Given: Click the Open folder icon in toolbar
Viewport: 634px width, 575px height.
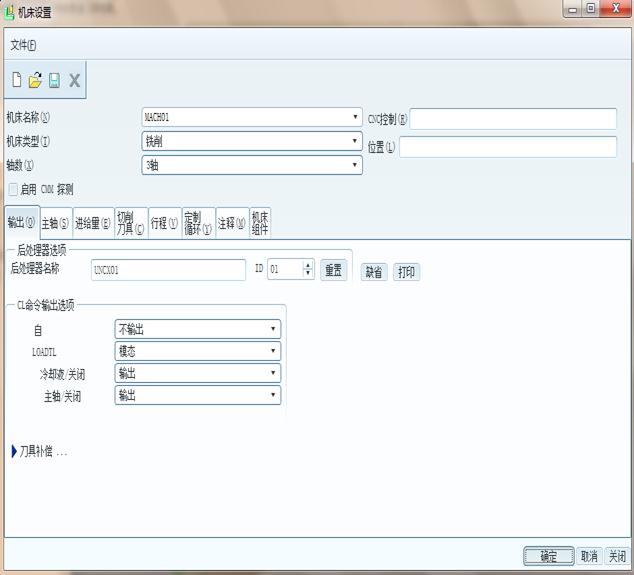Looking at the screenshot, I should click(x=35, y=80).
